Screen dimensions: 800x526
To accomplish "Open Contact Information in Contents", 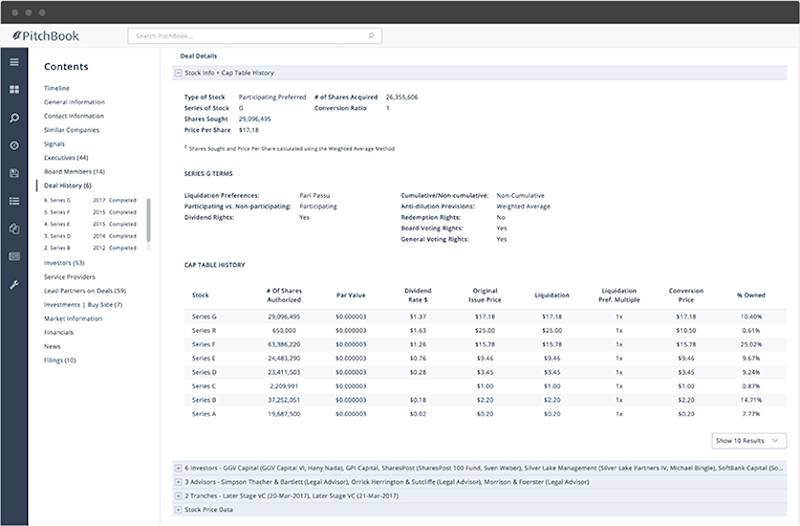I will (74, 116).
